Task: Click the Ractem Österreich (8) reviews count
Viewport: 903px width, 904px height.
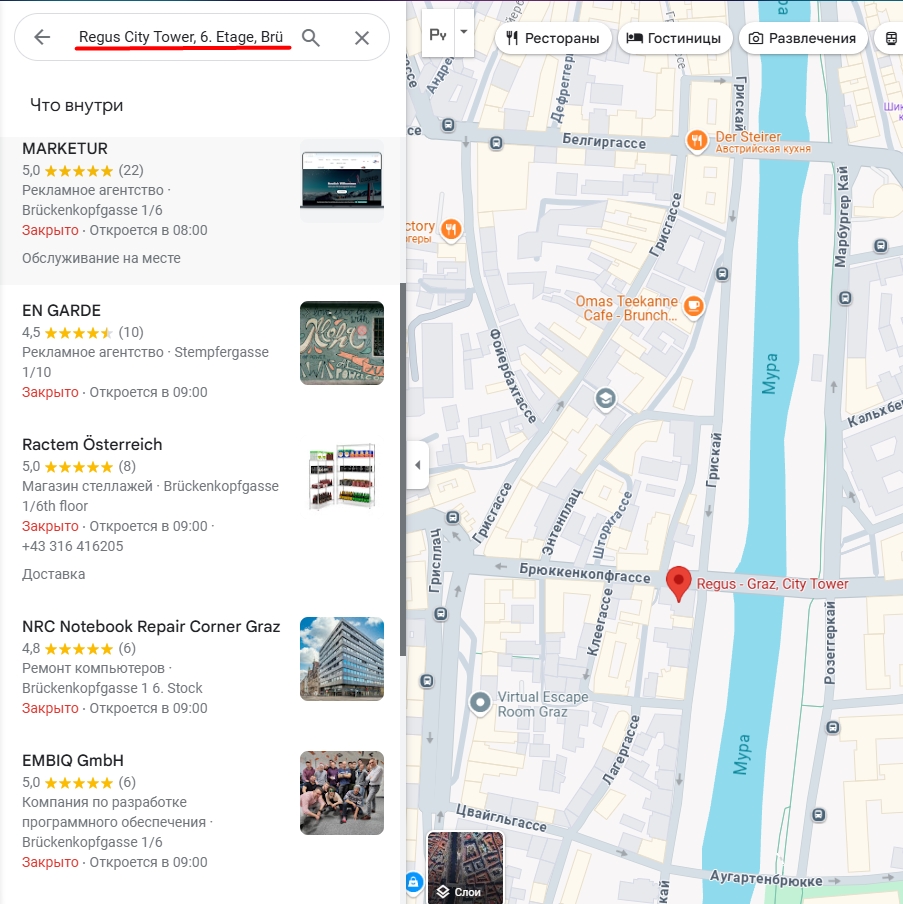Action: [127, 466]
